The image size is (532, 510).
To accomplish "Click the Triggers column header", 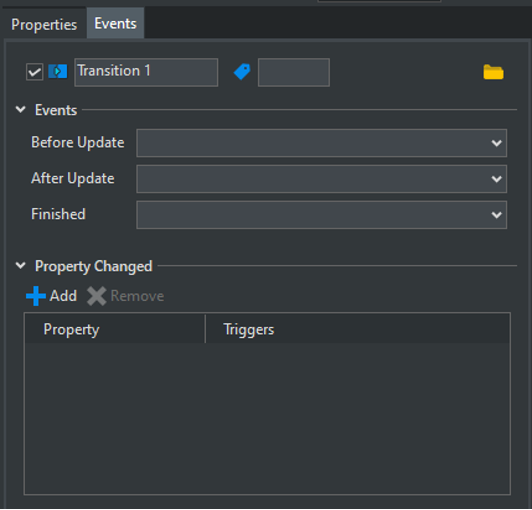I will [358, 329].
